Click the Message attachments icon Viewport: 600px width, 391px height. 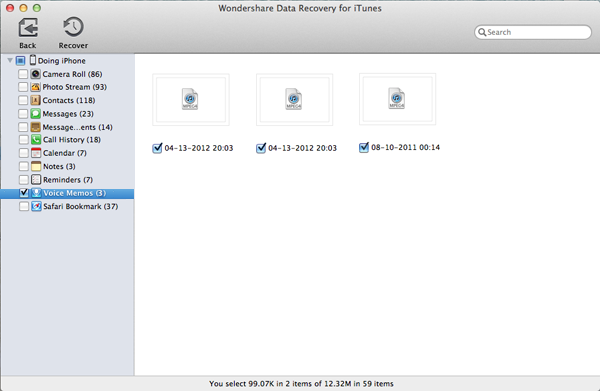pos(36,127)
